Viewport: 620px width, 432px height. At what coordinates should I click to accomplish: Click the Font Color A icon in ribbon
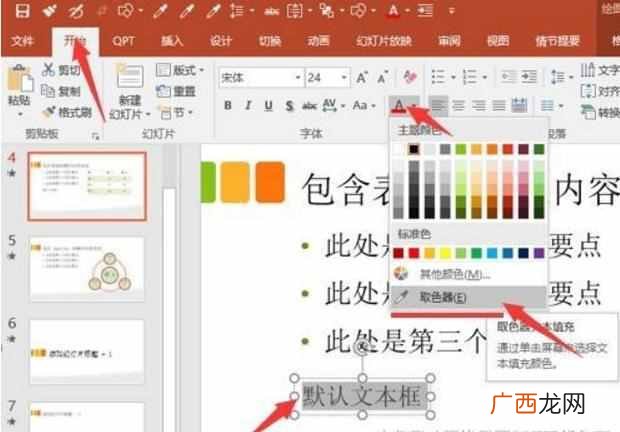[x=399, y=106]
